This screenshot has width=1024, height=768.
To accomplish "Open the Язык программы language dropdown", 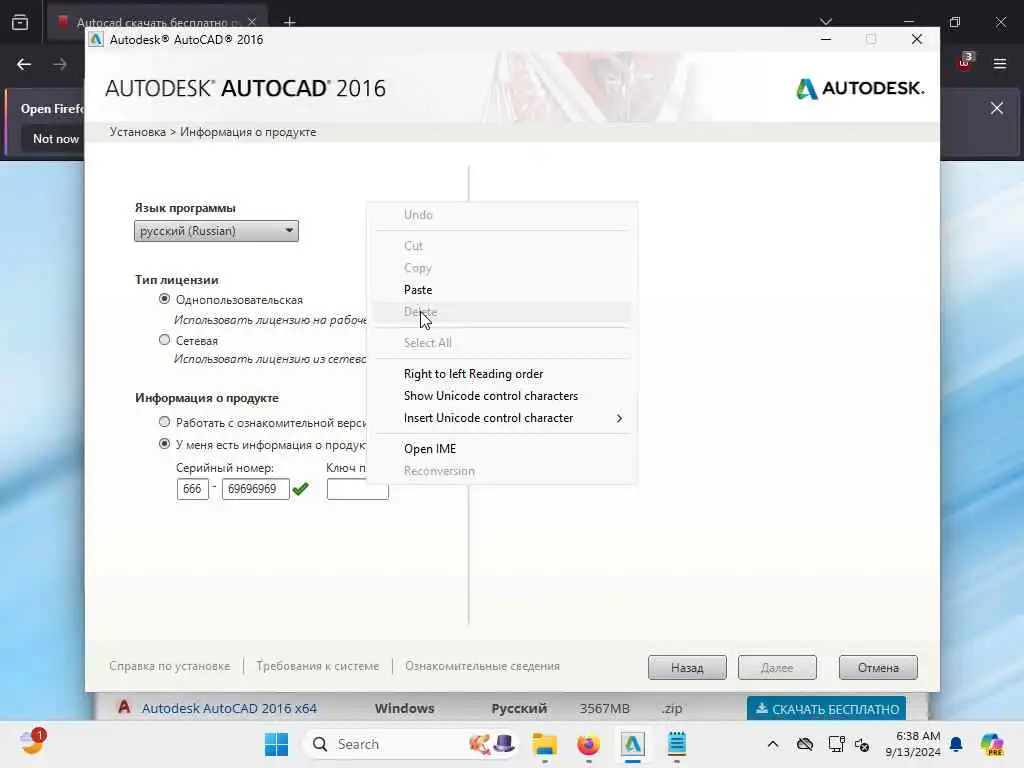I will click(216, 231).
